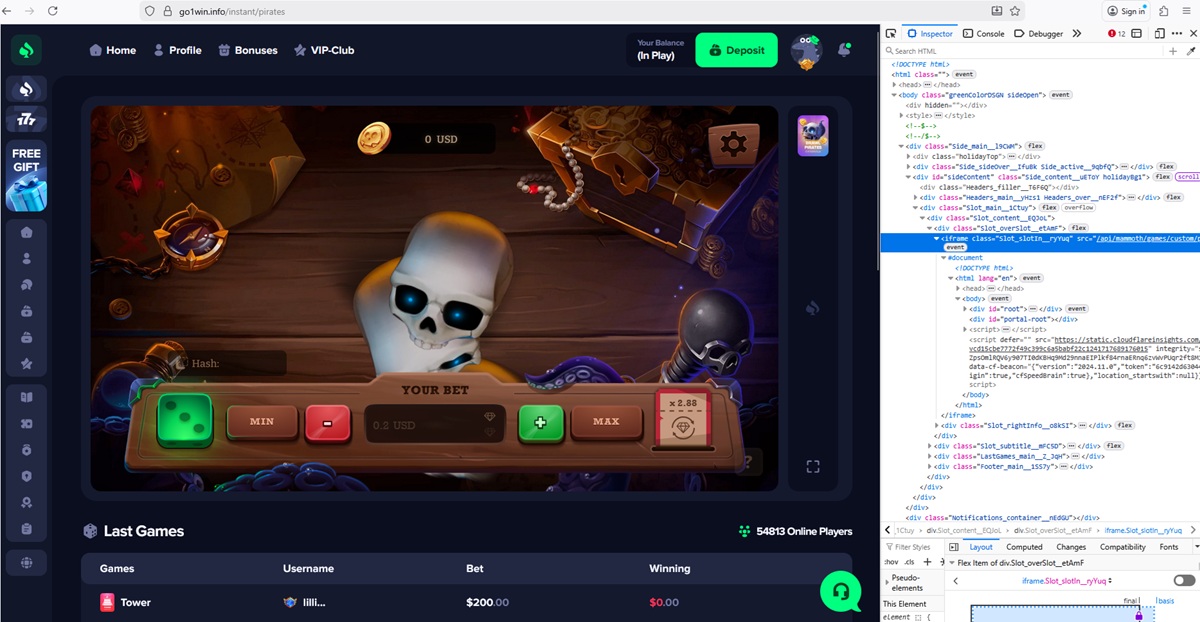Toggle the .cls class panel
Image resolution: width=1200 pixels, height=622 pixels.
(910, 562)
